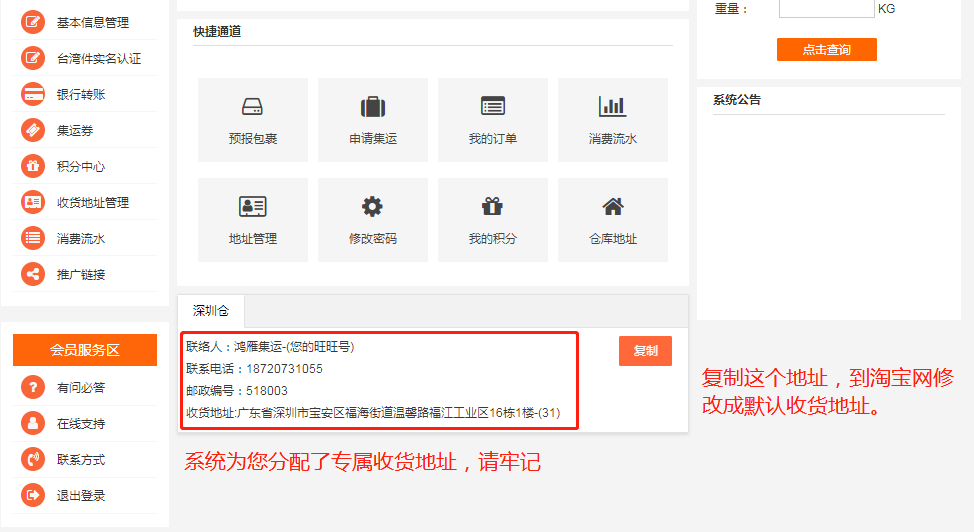The width and height of the screenshot is (974, 532).
Task: Open 基本信息管理 in the sidebar
Action: pos(93,23)
